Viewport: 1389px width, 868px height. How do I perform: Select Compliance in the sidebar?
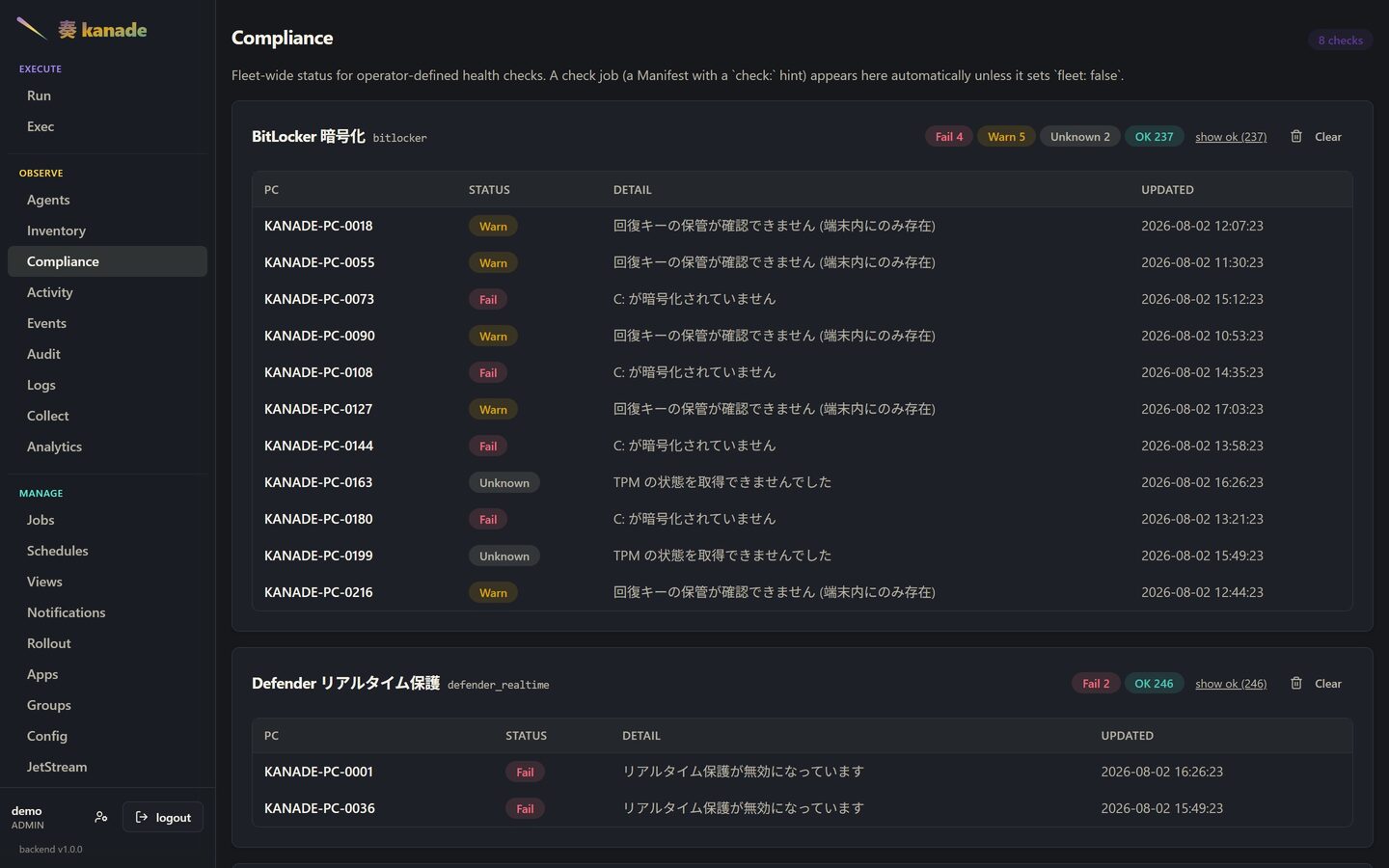coord(107,261)
